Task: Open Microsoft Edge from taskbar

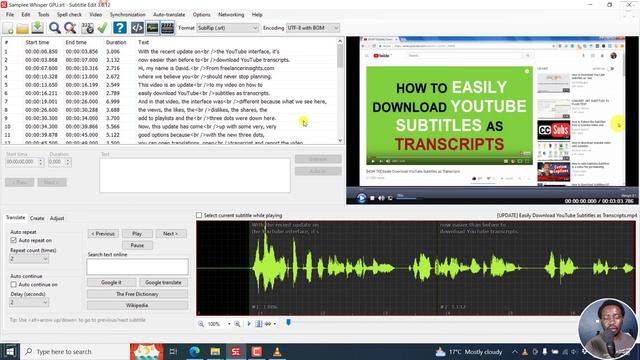Action: (x=195, y=351)
